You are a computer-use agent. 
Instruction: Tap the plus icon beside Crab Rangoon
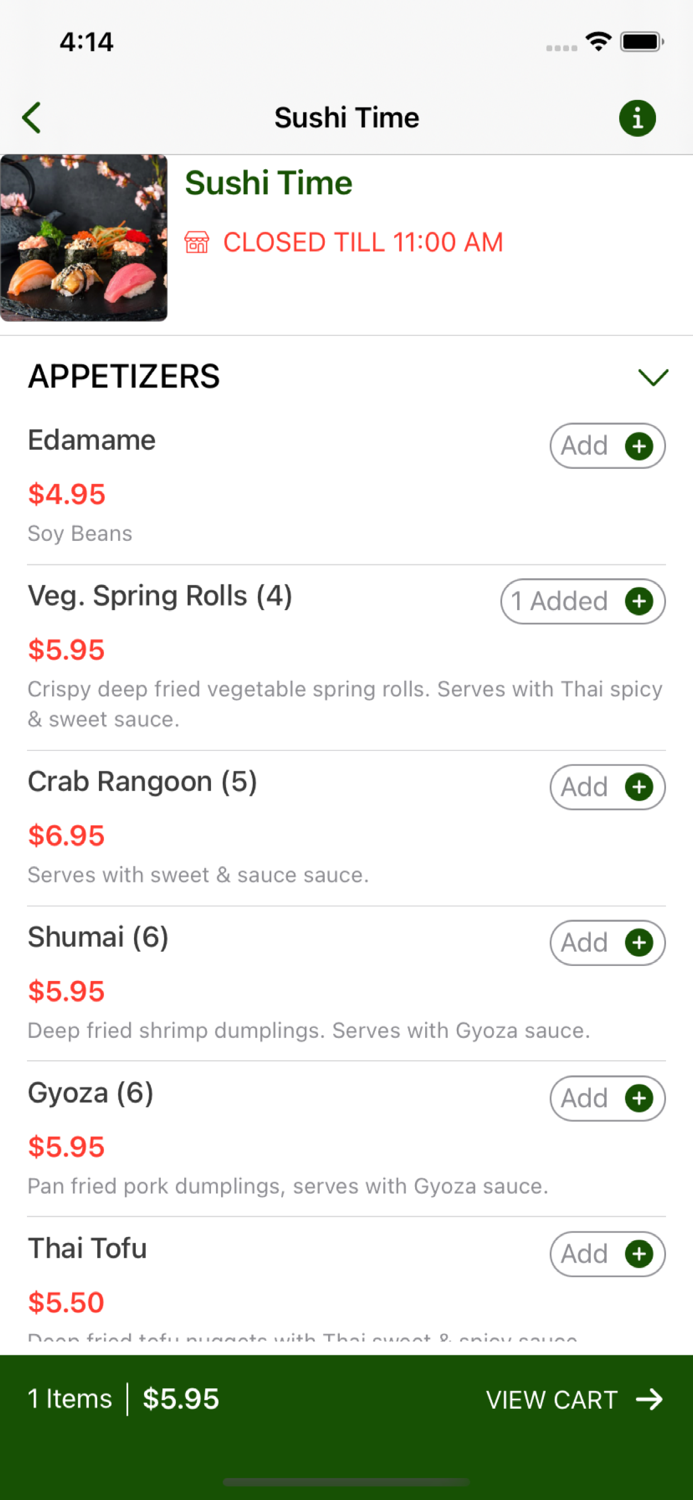pyautogui.click(x=640, y=787)
